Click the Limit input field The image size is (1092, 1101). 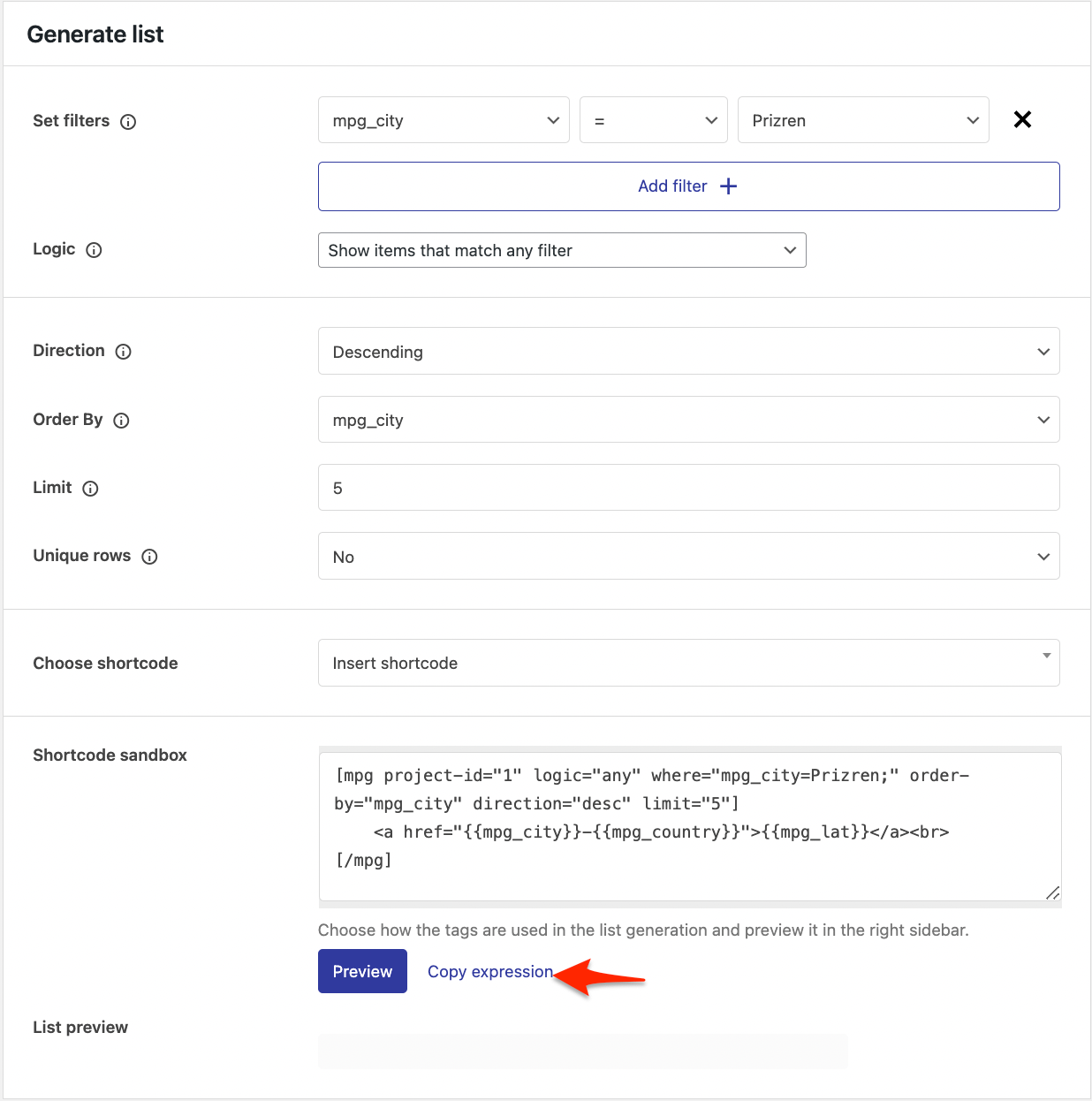[x=688, y=488]
